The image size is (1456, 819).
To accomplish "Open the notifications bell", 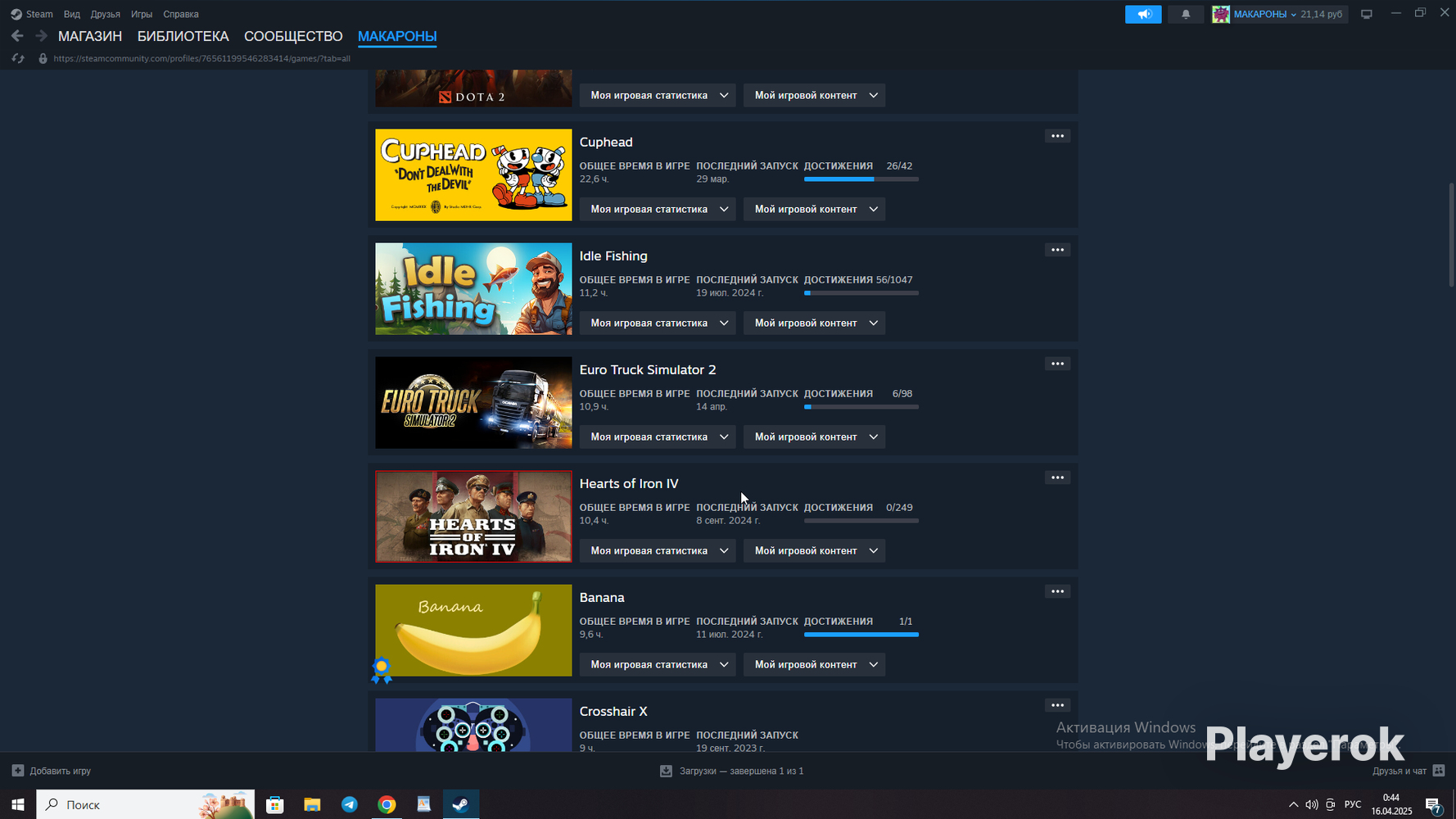I will coord(1186,14).
